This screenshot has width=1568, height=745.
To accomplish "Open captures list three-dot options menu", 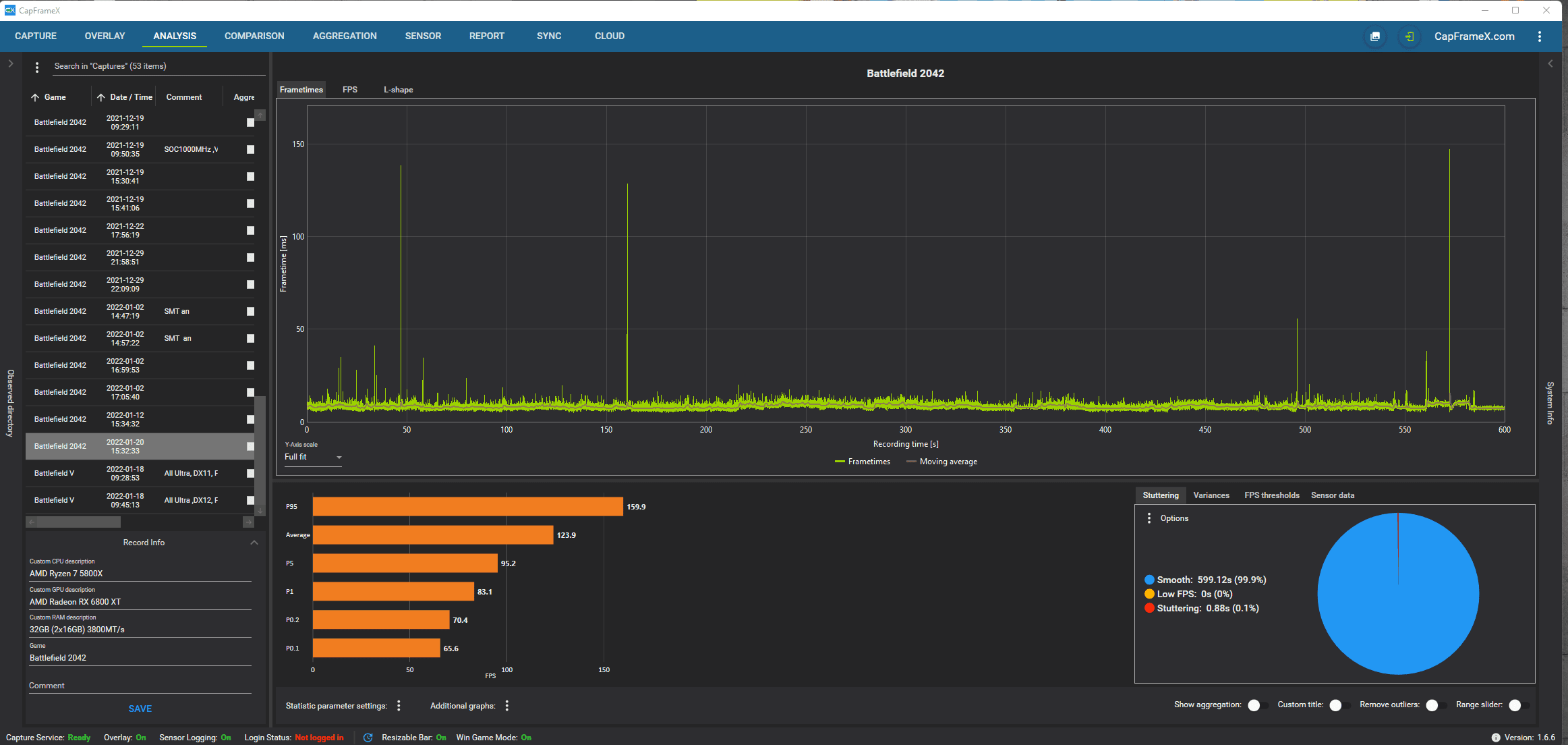I will click(37, 67).
